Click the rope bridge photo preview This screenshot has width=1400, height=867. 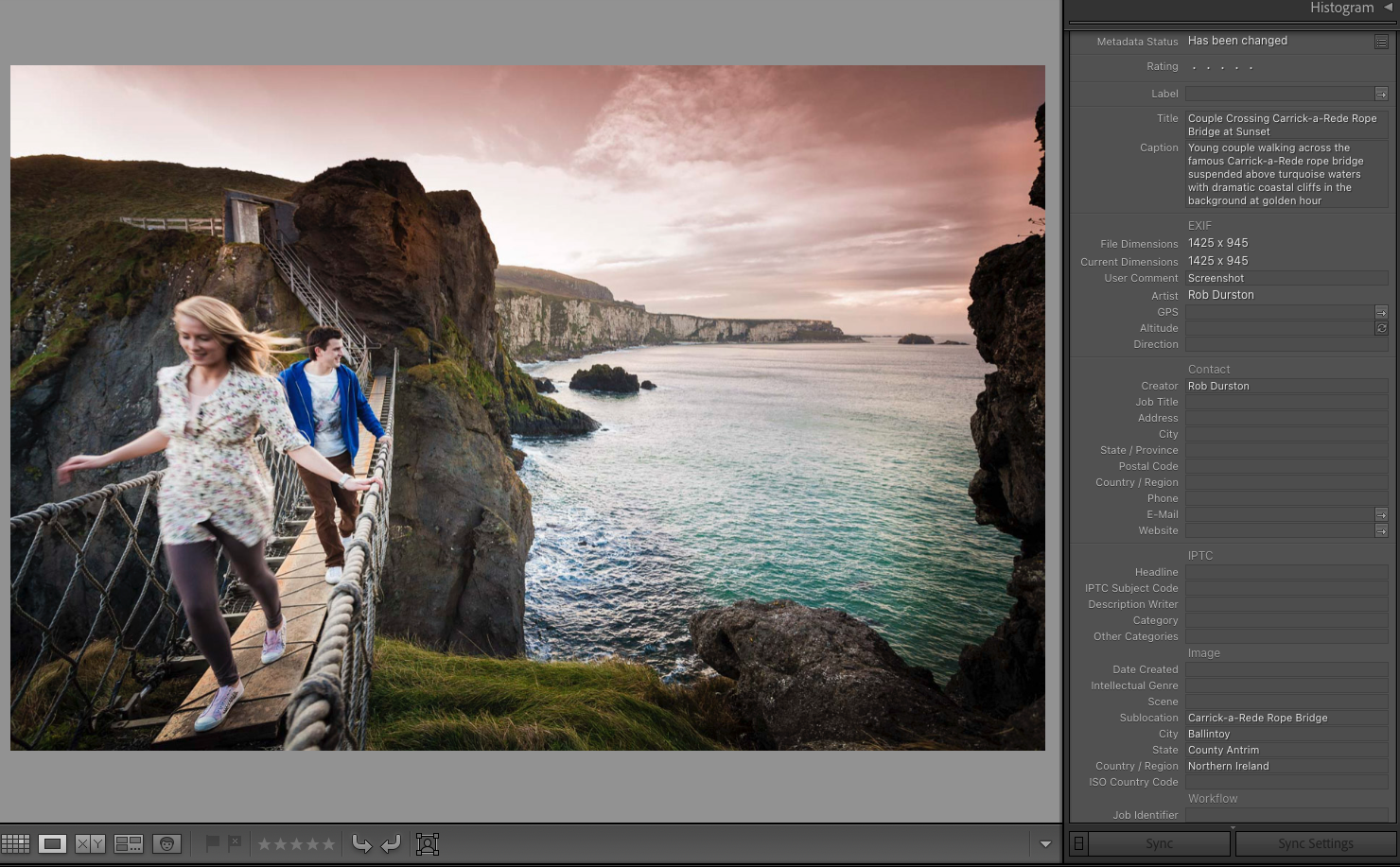point(528,407)
